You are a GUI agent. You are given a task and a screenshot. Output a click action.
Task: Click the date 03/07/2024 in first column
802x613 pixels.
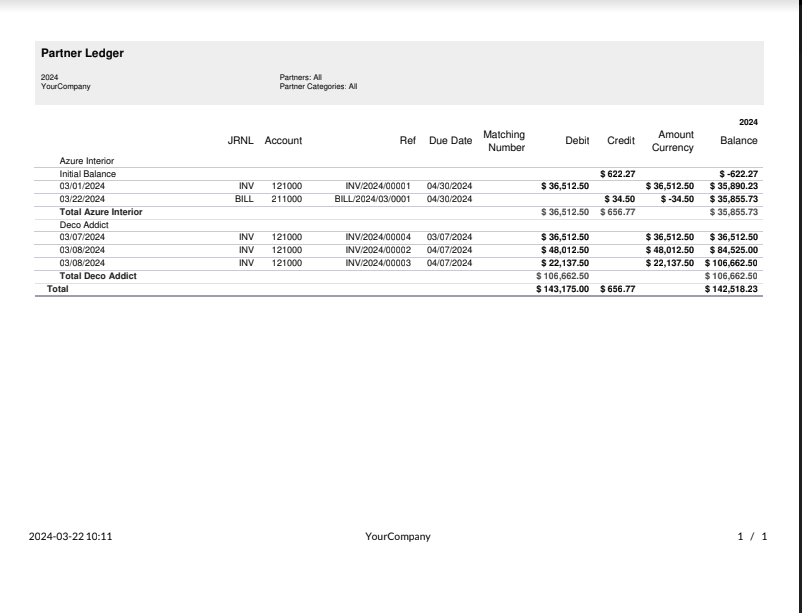pos(82,237)
